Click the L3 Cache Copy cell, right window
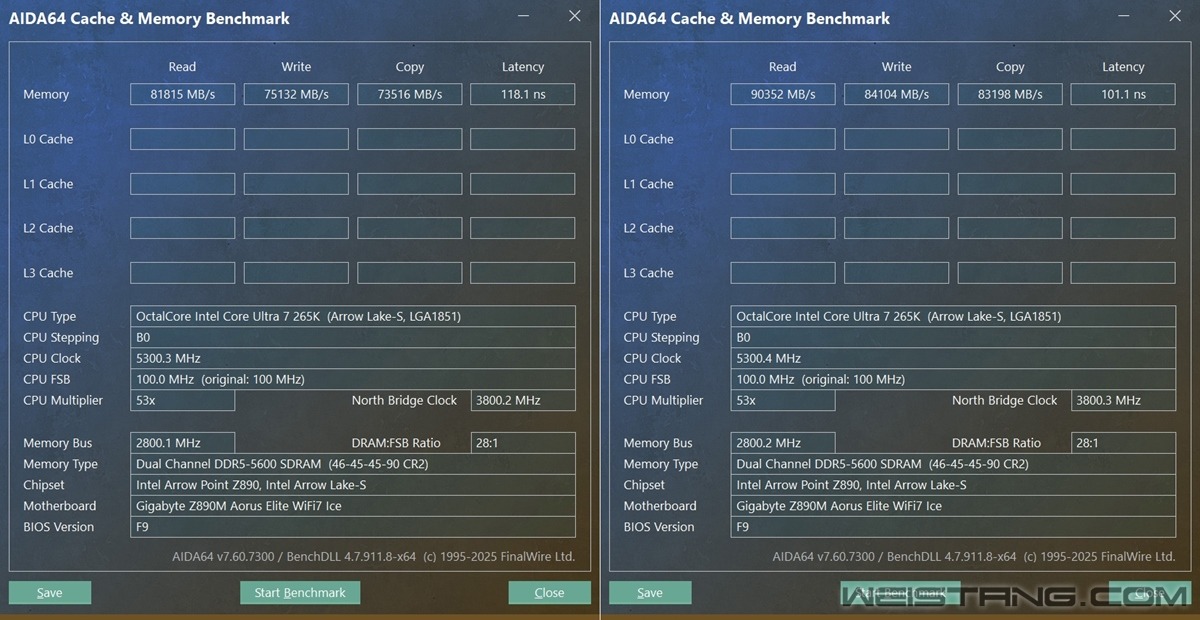 (x=1010, y=273)
